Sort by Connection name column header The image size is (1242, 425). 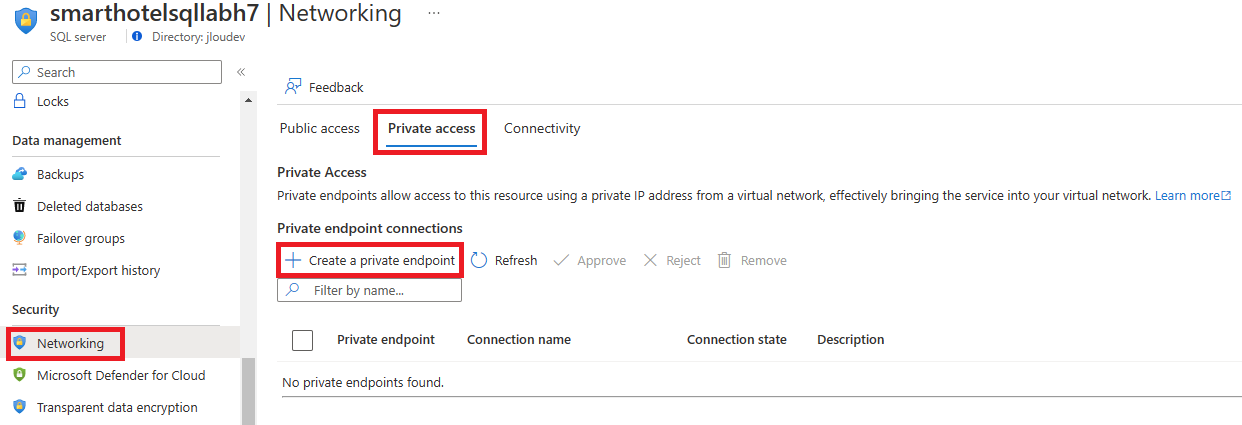coord(519,340)
